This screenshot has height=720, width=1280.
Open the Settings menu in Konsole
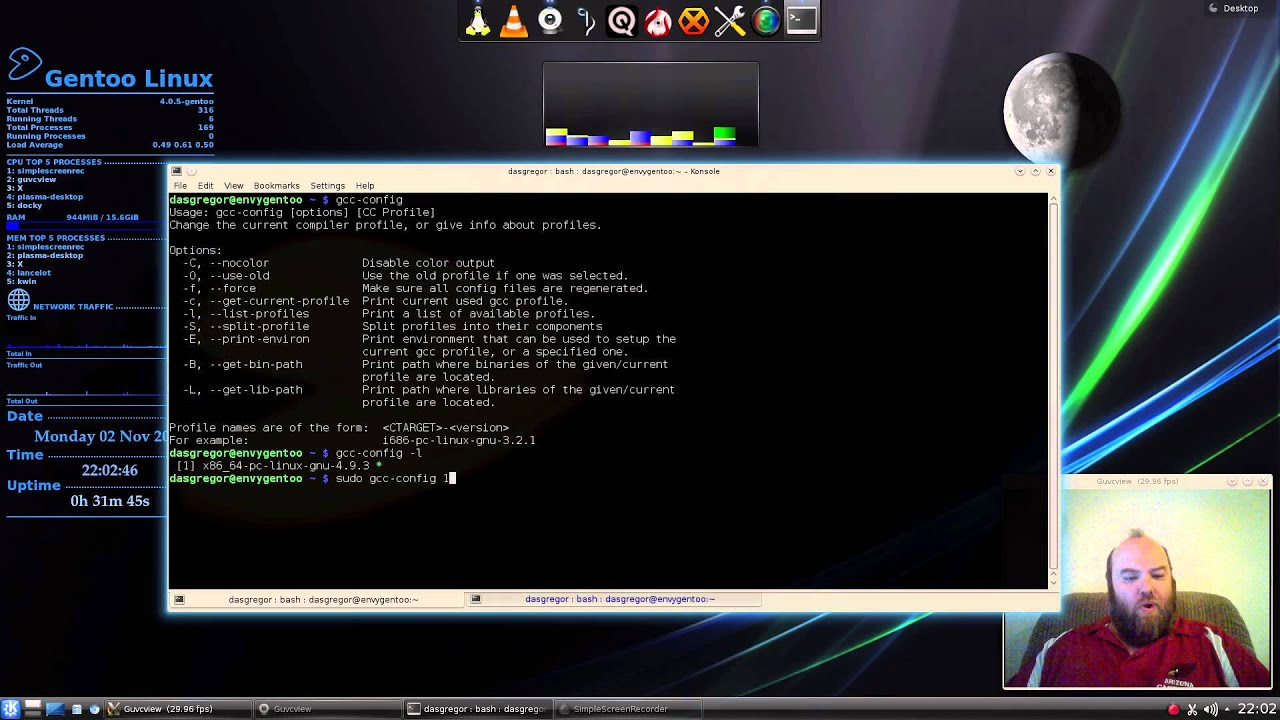click(x=327, y=186)
